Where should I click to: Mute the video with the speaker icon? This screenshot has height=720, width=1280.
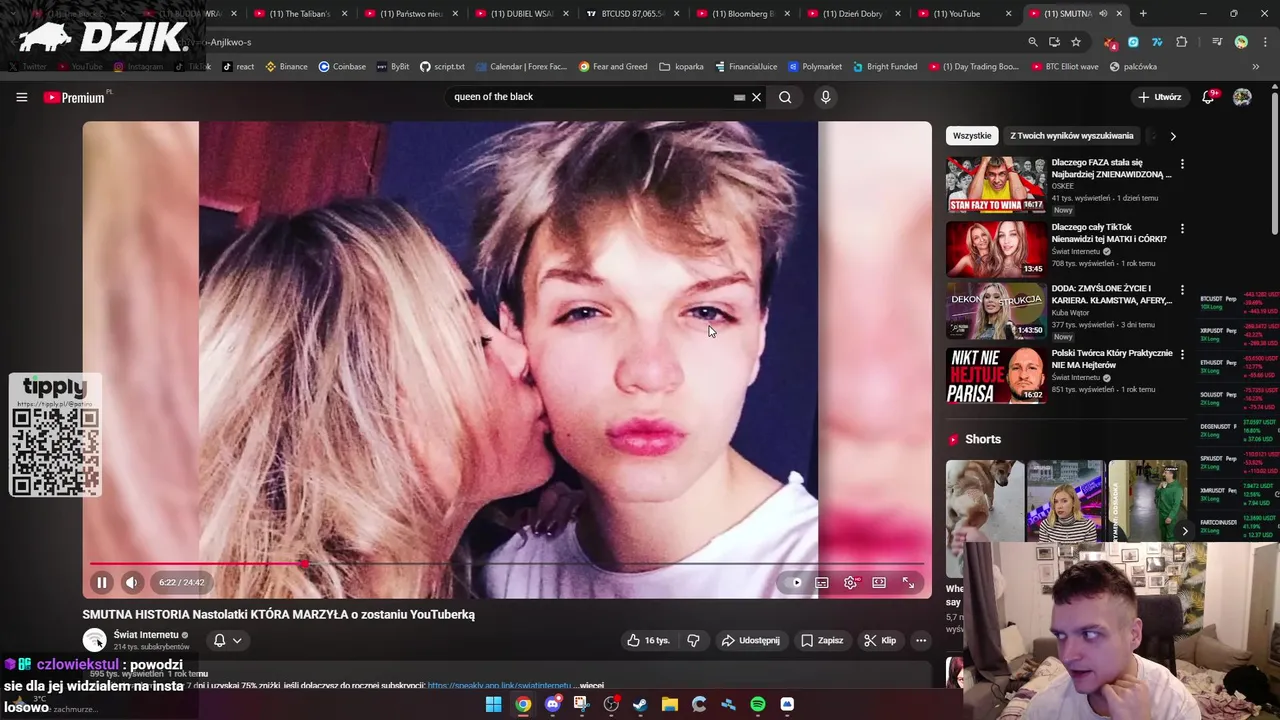[x=131, y=582]
